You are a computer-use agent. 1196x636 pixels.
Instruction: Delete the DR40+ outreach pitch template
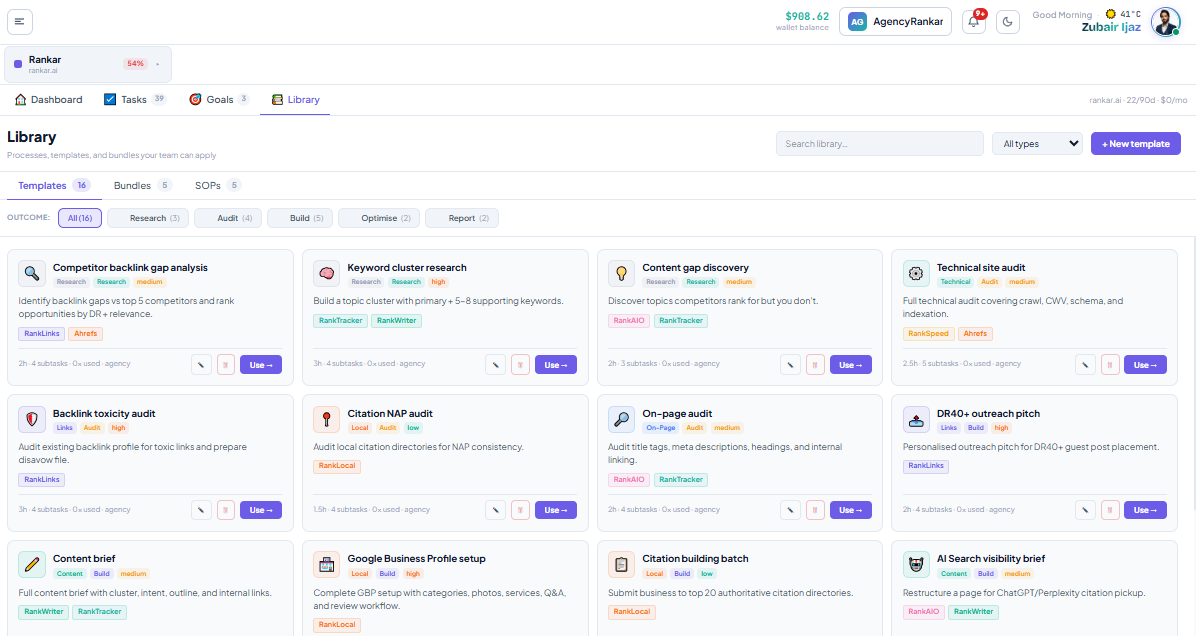1110,510
